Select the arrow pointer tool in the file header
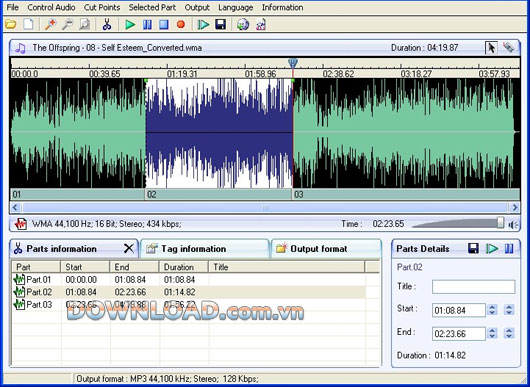 pyautogui.click(x=491, y=48)
